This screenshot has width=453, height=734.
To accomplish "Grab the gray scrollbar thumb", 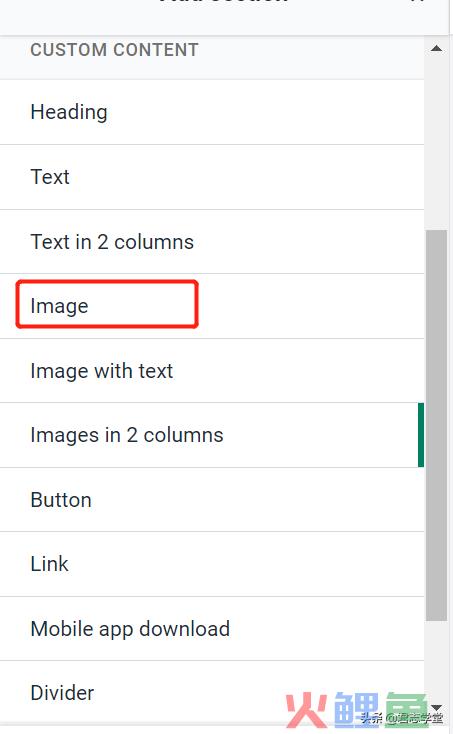I will 437,426.
